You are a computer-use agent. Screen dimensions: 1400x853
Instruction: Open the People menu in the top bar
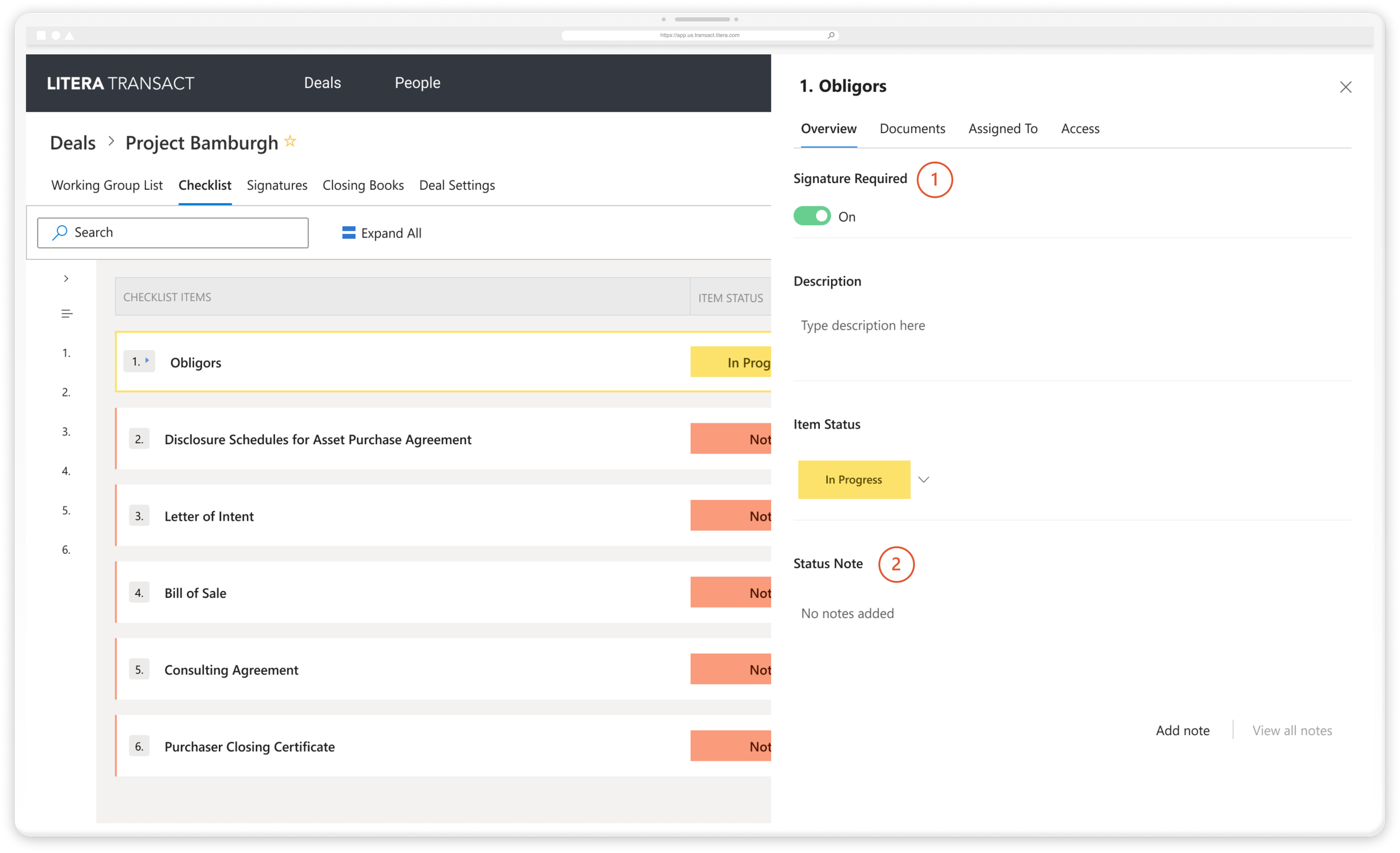pos(417,83)
